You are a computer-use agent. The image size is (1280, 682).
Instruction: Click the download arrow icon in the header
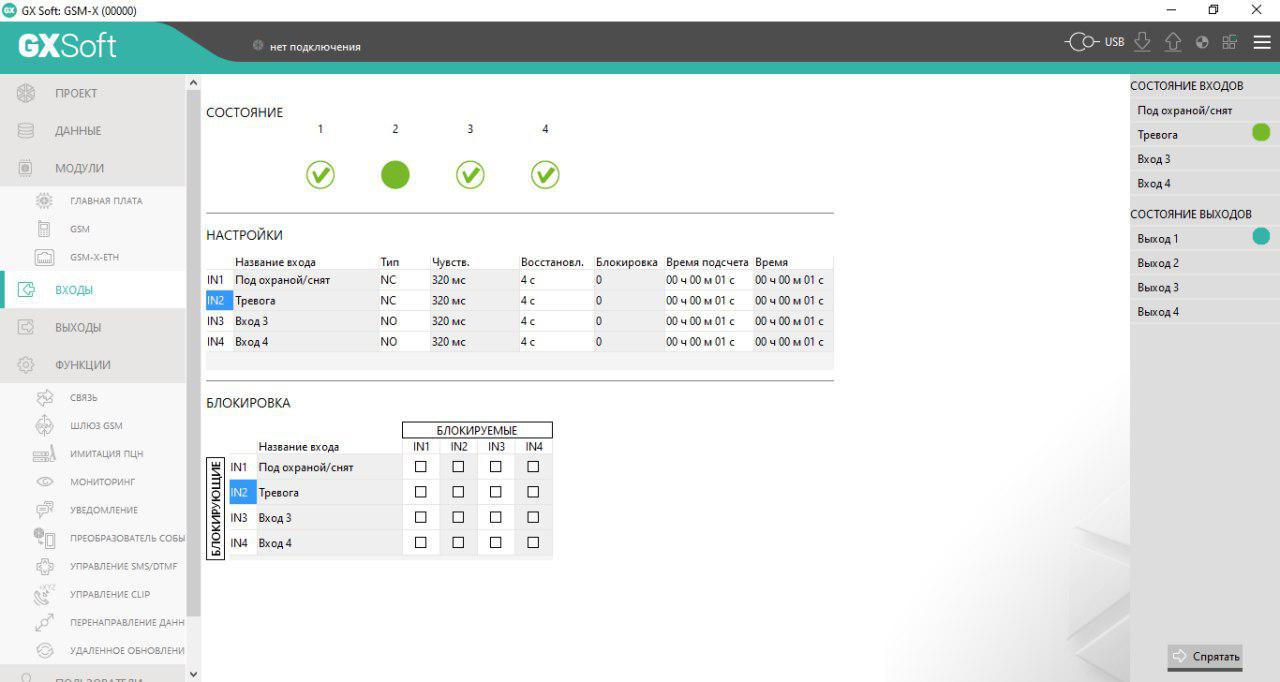point(1143,43)
